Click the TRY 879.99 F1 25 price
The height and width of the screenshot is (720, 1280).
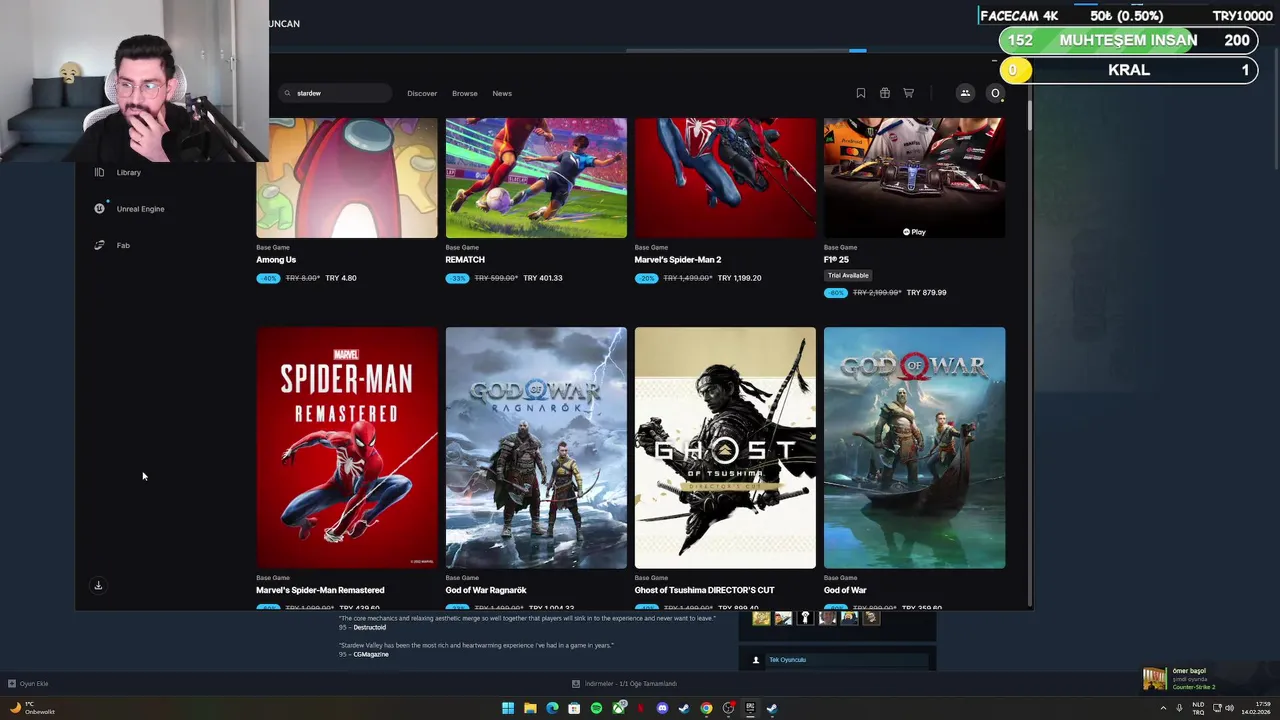click(926, 293)
